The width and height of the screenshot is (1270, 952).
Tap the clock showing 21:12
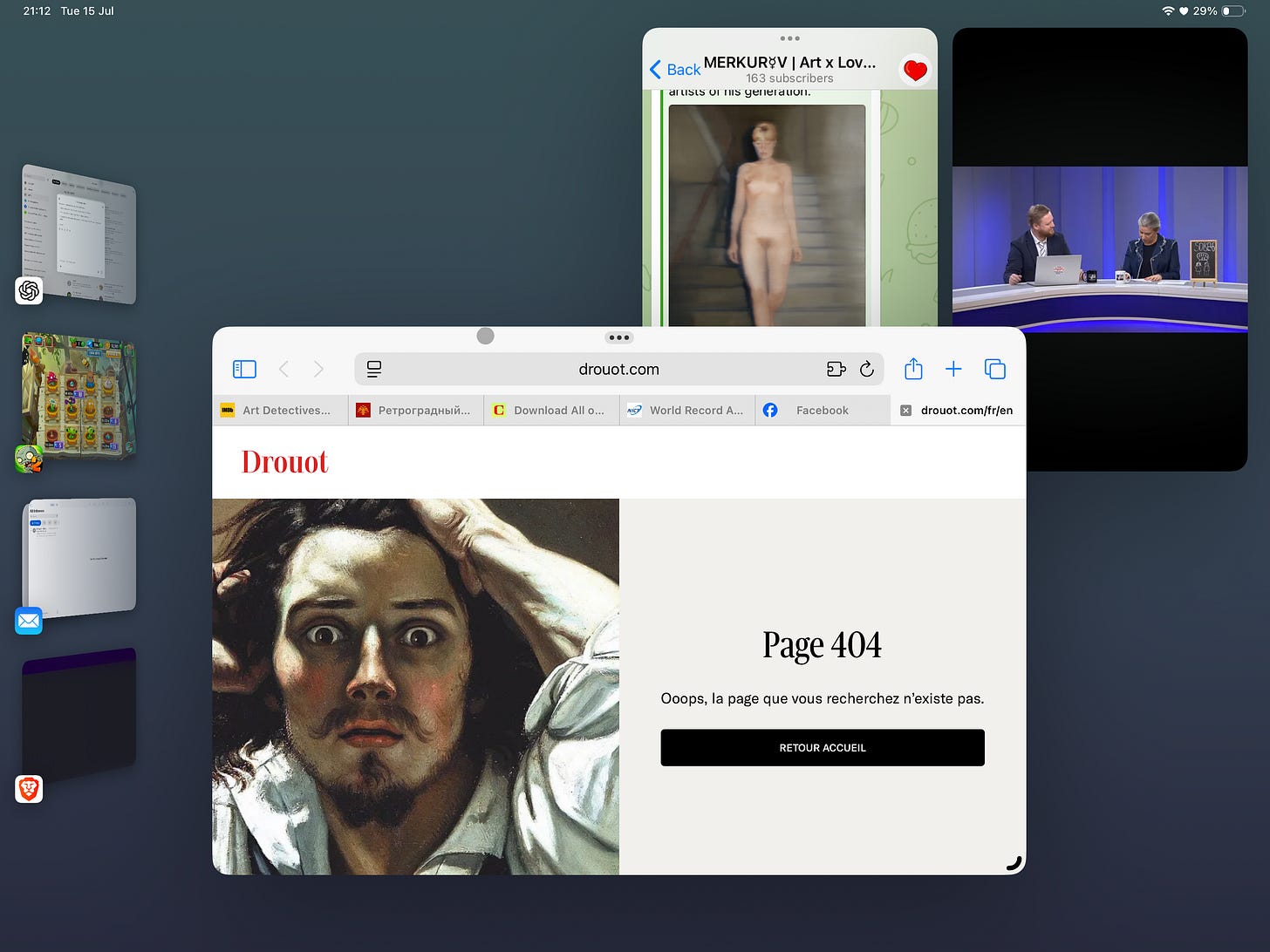(x=37, y=11)
